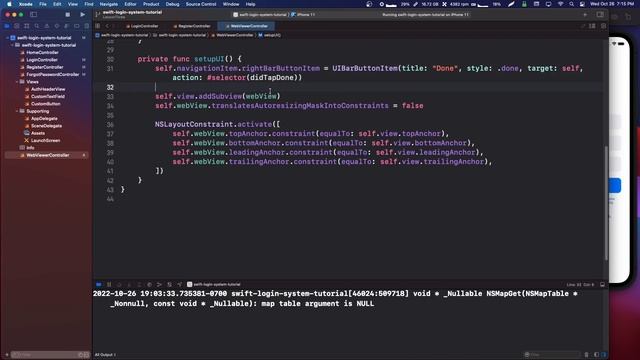Collapse the swift-login-system-tutorial project root
640x360 pixels.
[7, 38]
